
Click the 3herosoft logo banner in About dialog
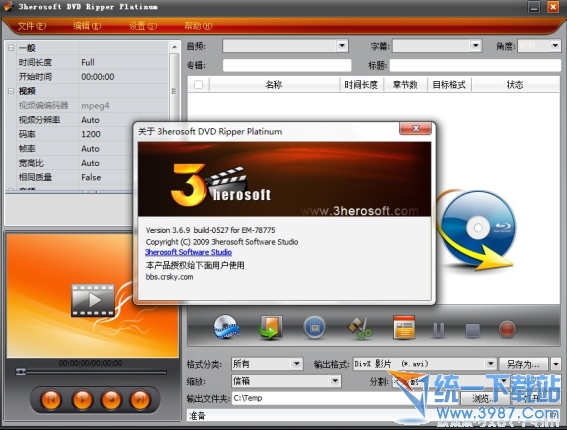pyautogui.click(x=284, y=179)
